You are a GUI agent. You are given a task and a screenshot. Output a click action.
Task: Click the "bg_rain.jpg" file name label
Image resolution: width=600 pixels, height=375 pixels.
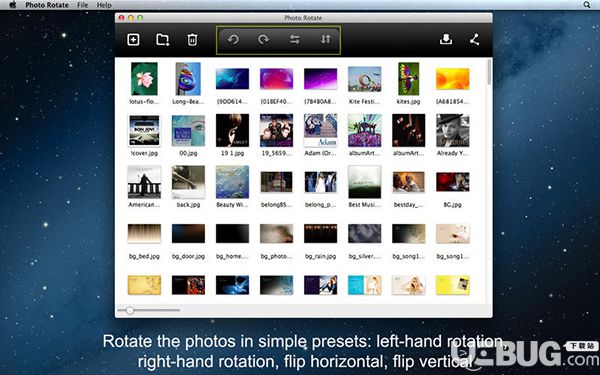(x=321, y=256)
